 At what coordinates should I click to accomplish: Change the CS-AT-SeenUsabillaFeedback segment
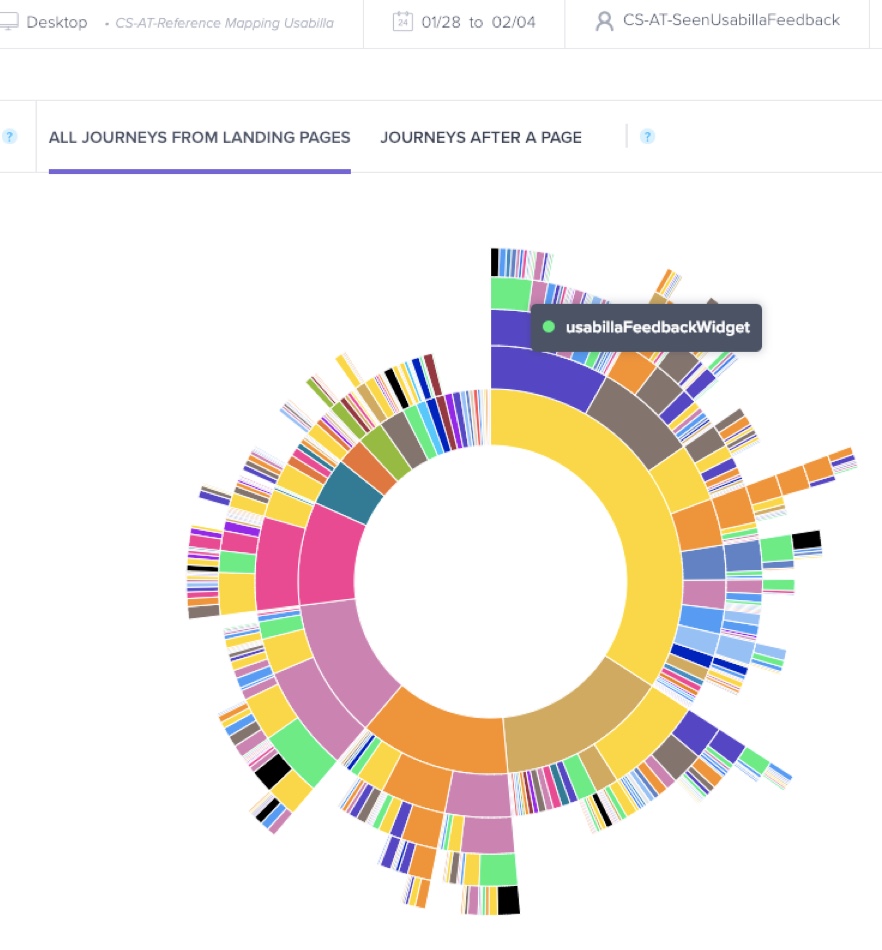[x=731, y=20]
